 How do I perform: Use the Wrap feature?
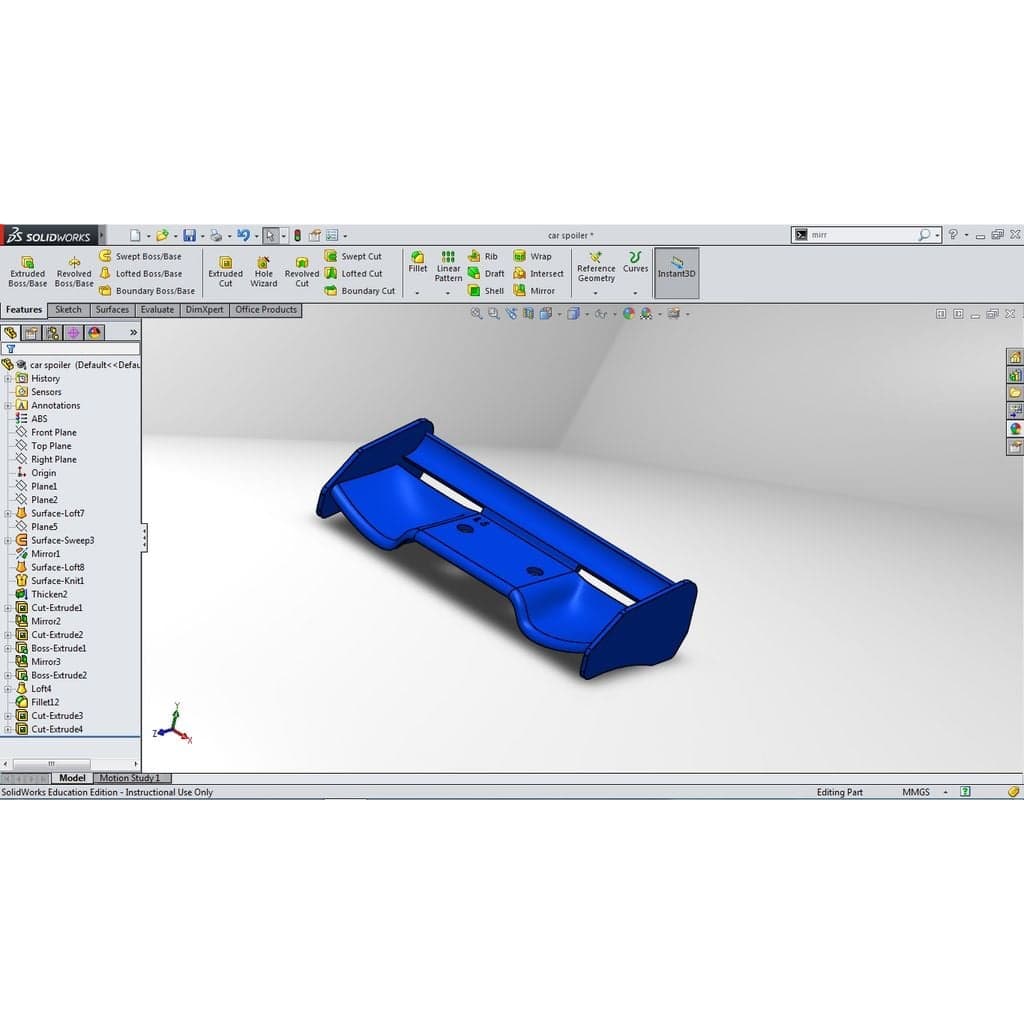(533, 256)
